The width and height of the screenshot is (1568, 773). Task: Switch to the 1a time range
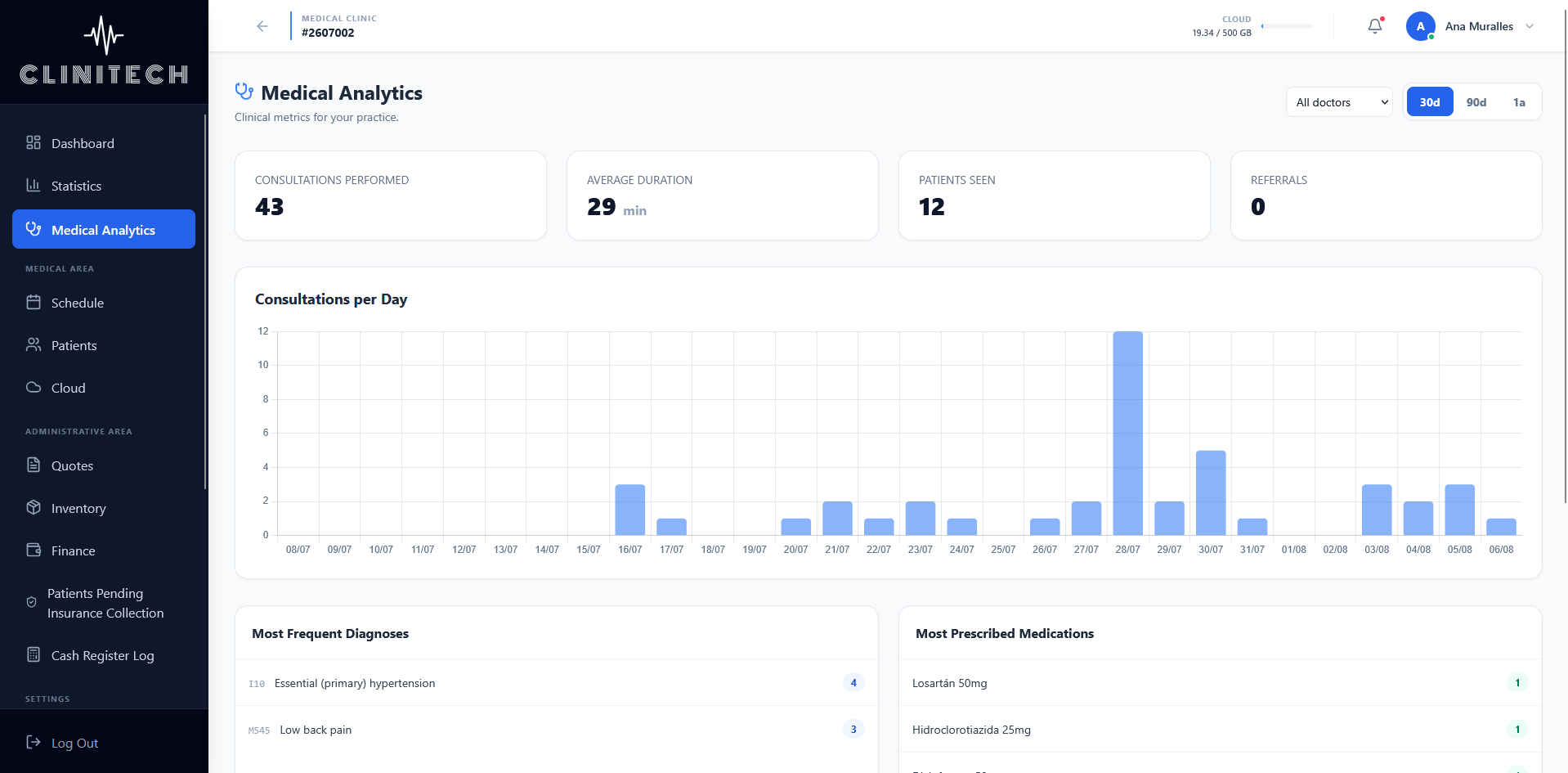click(x=1519, y=102)
